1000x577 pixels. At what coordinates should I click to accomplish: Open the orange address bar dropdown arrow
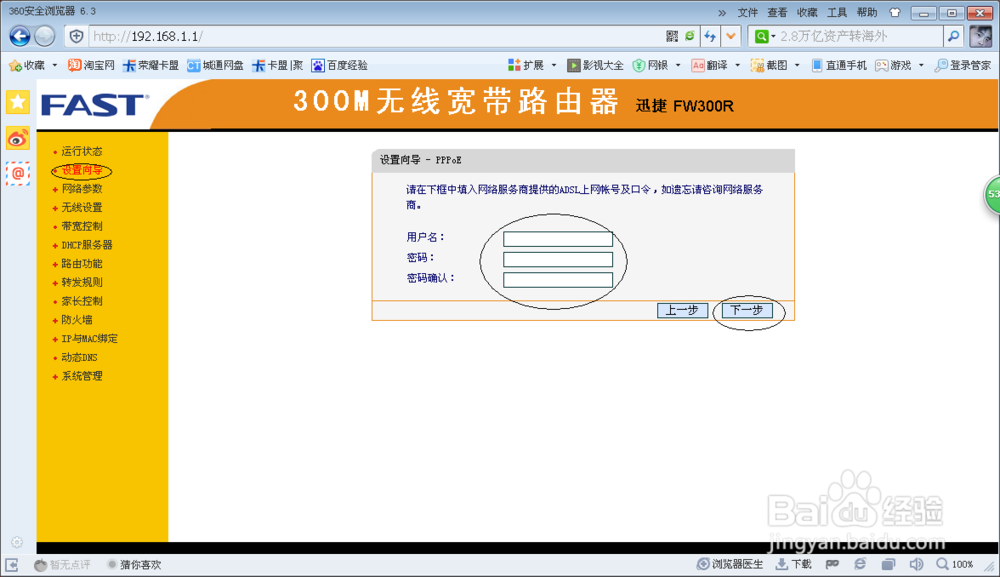coord(731,36)
